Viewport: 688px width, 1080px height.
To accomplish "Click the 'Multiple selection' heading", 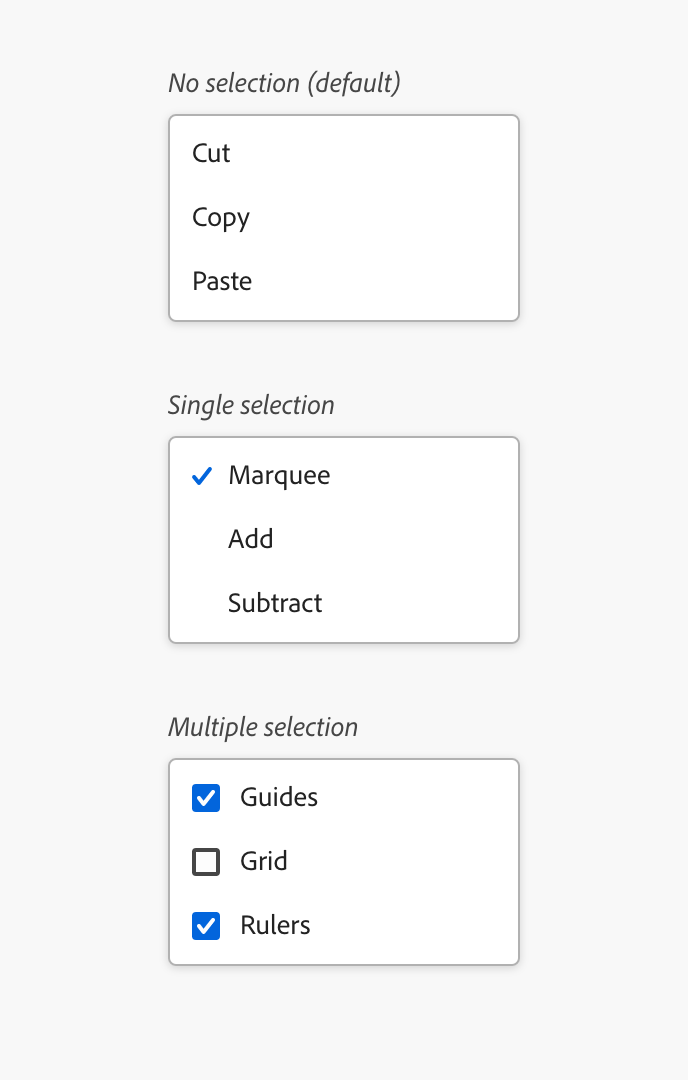I will pyautogui.click(x=263, y=727).
